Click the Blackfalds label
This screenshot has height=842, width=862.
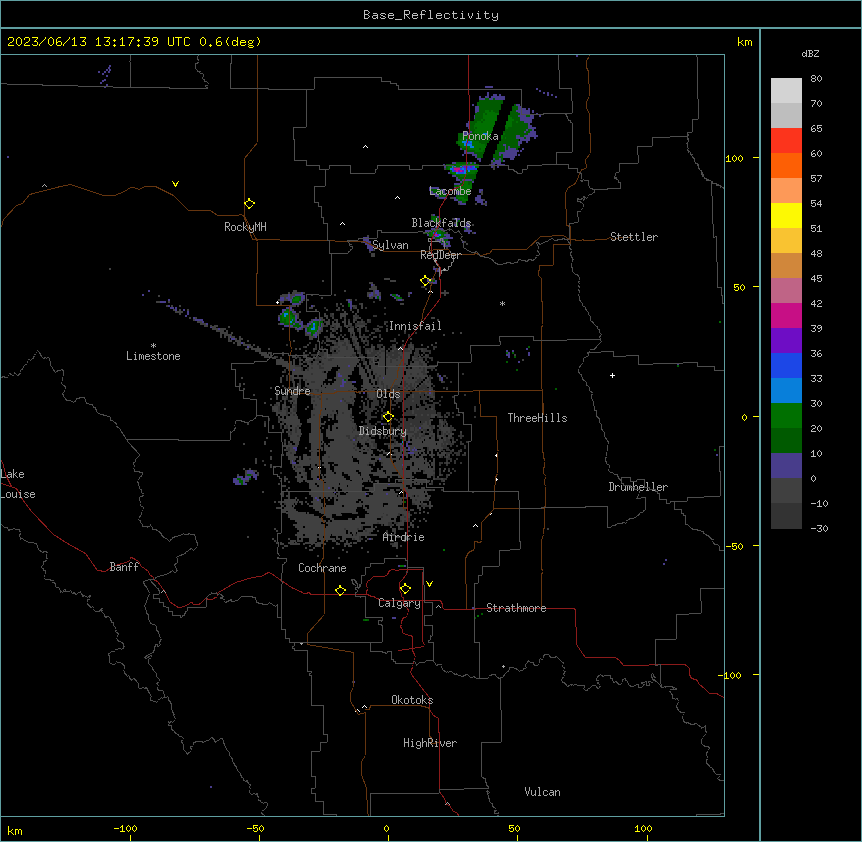(x=441, y=223)
